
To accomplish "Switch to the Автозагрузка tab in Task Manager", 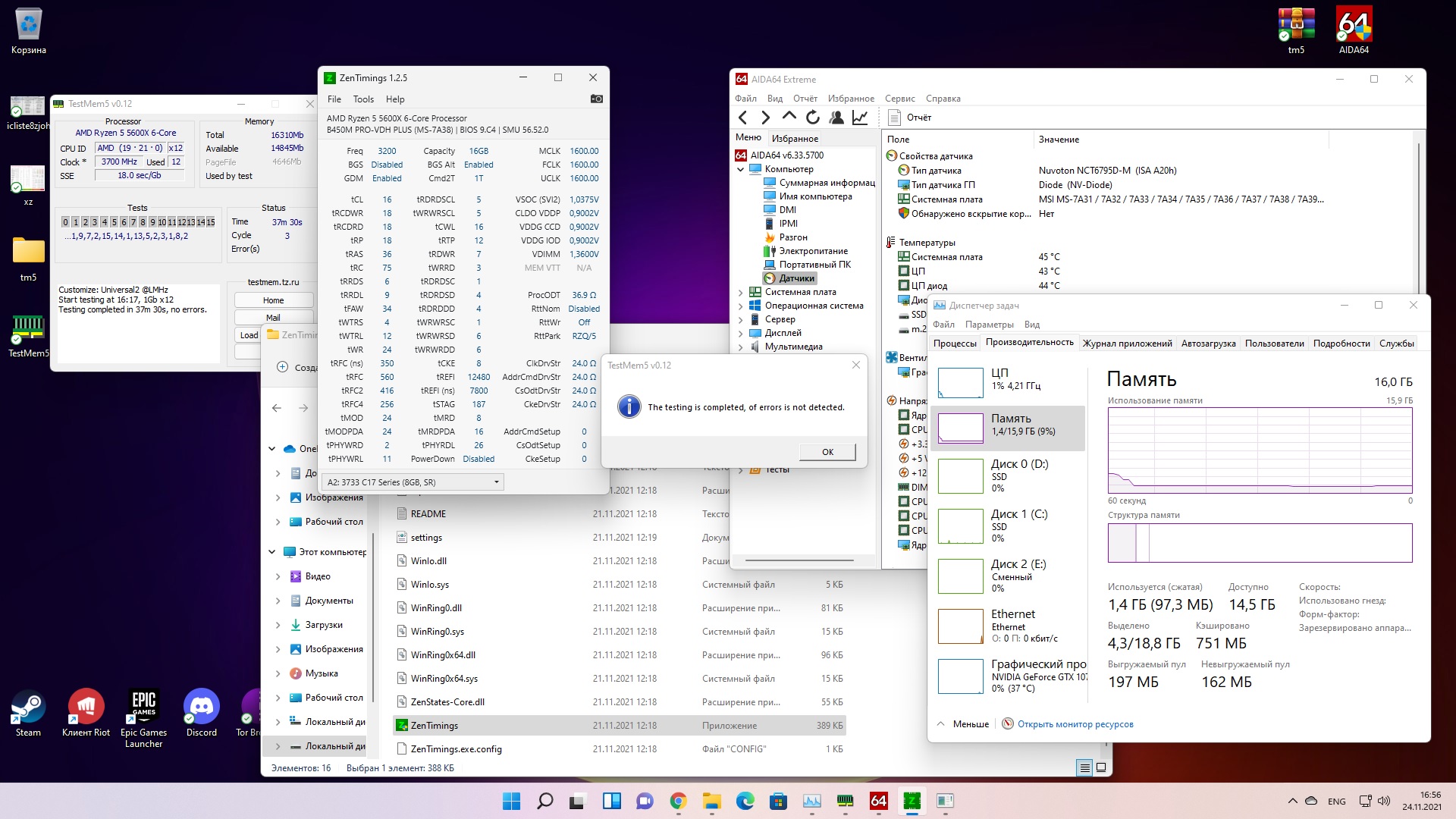I will [1208, 344].
